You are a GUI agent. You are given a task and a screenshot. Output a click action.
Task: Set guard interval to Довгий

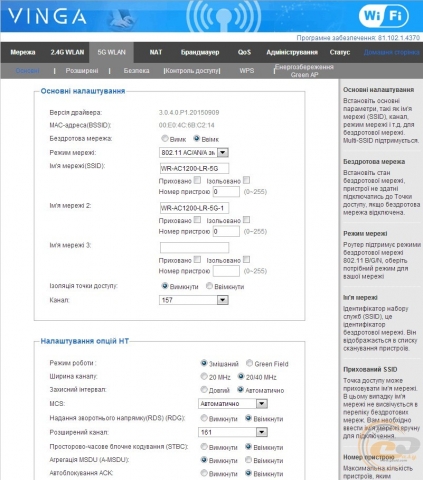204,390
